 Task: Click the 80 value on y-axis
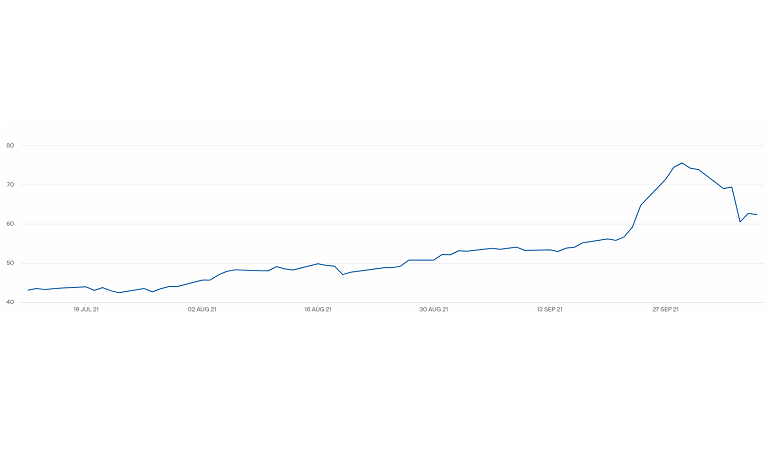coord(10,146)
